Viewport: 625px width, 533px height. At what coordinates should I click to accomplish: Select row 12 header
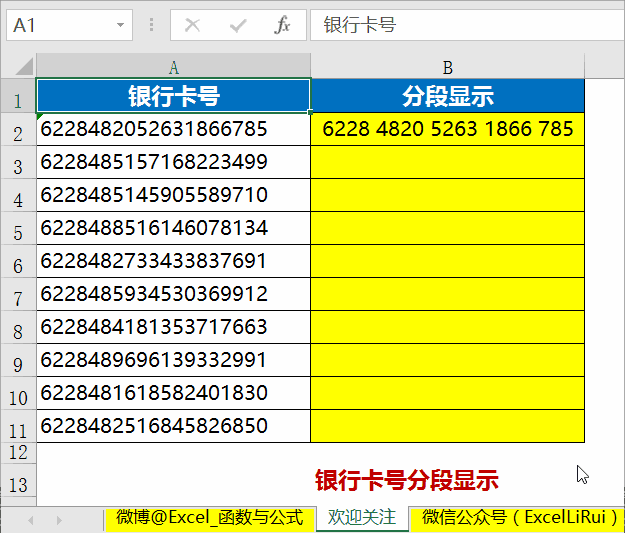pos(18,453)
